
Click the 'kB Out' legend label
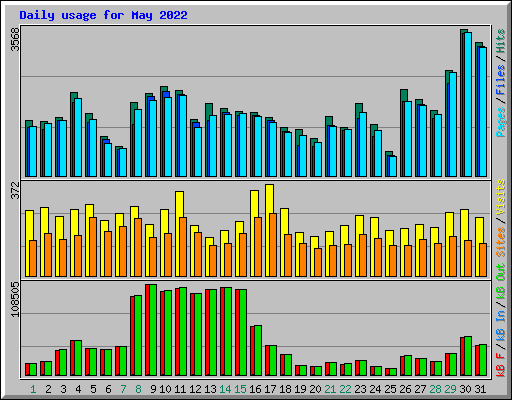pos(501,282)
